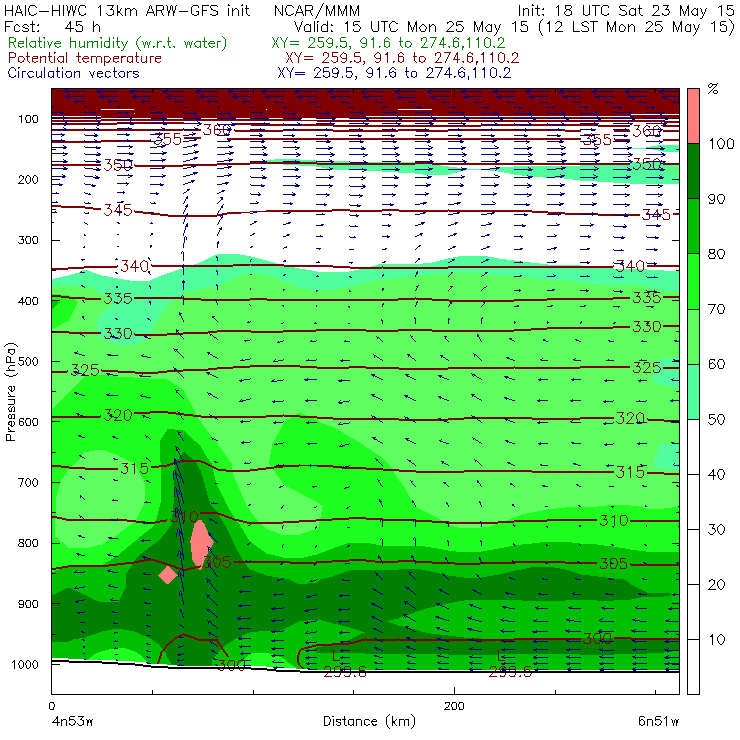Click the '700' pressure axis tick label

(x=28, y=483)
